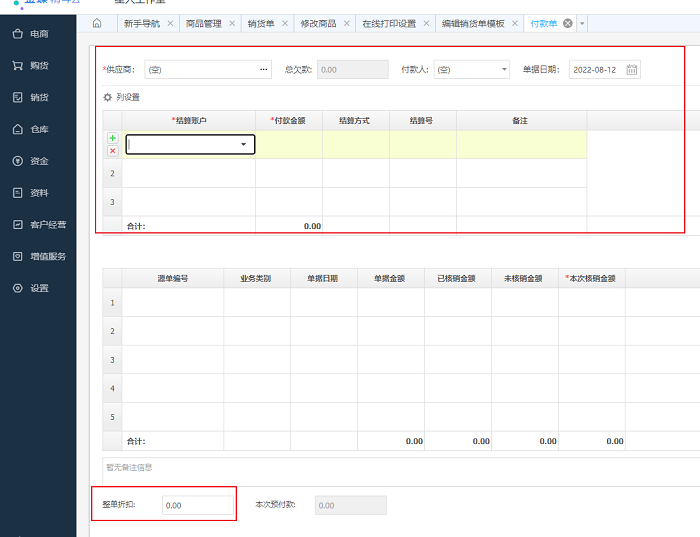
Task: Click the ellipsis in 供应商 field
Action: coord(263,70)
